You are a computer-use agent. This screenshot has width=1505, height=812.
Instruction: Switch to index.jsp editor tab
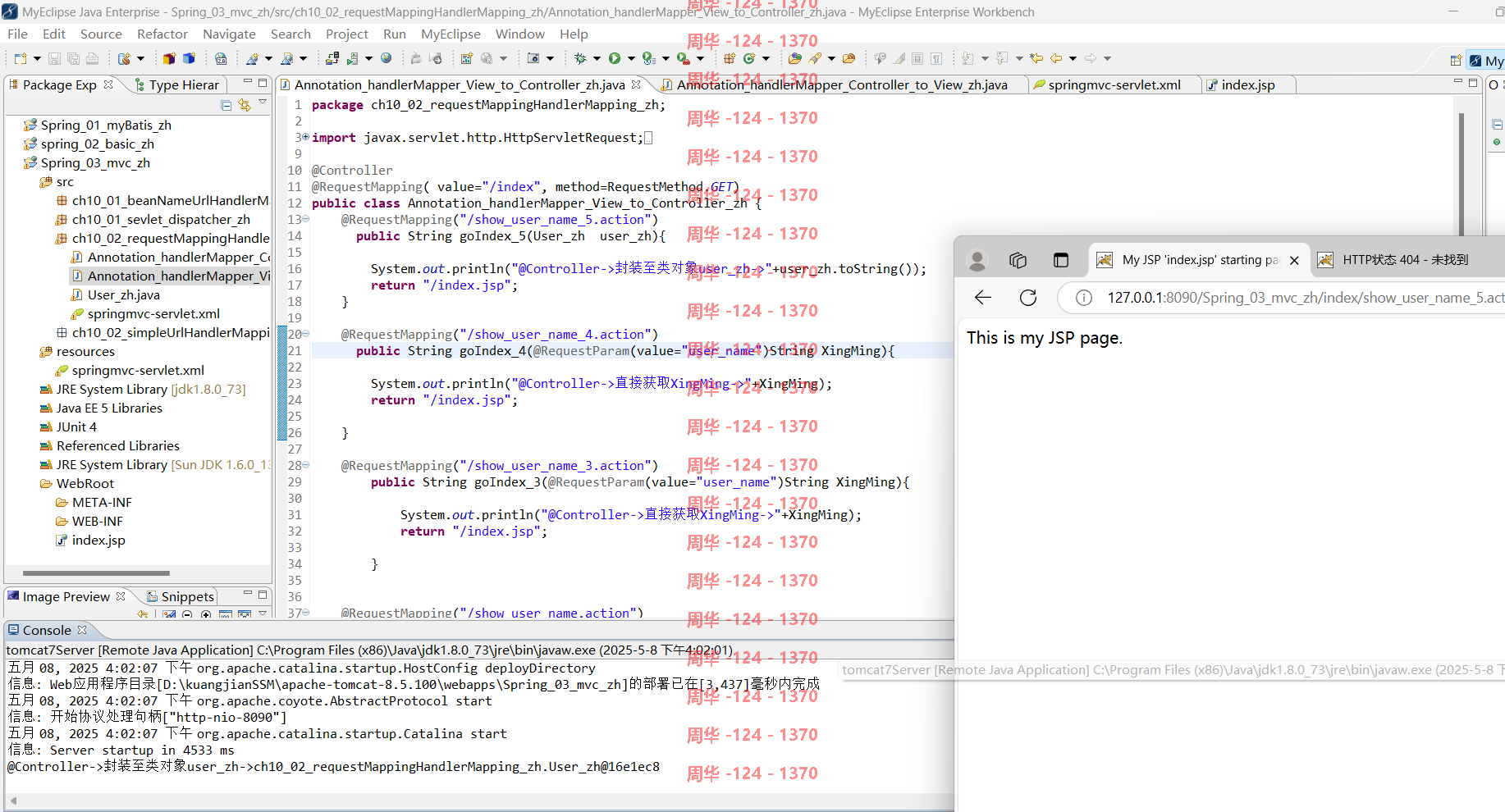point(1247,84)
